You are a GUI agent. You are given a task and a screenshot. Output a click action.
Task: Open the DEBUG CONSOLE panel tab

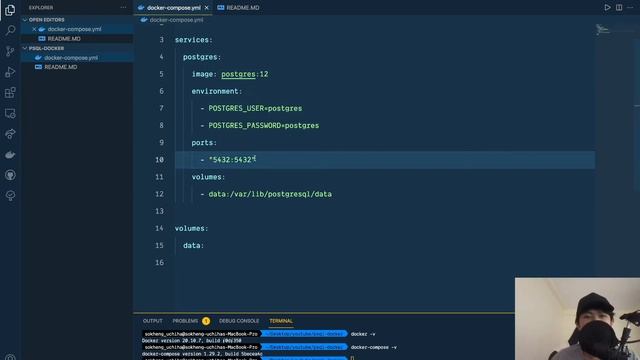pyautogui.click(x=239, y=321)
